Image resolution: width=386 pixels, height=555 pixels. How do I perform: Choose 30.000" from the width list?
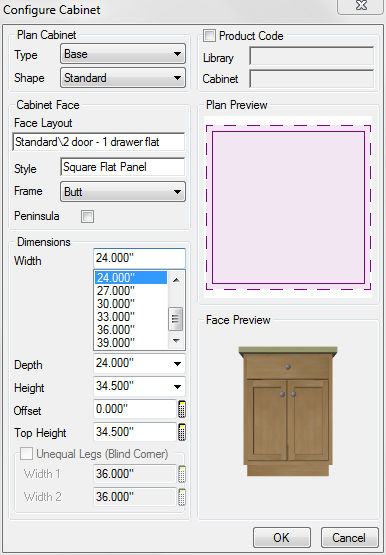(131, 304)
